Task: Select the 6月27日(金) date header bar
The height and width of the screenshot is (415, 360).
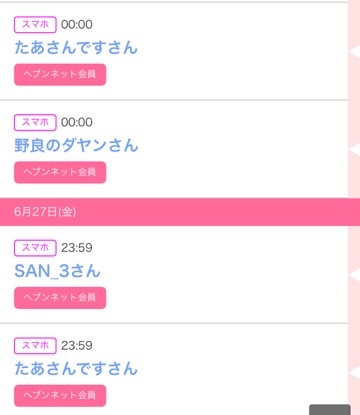Action: click(180, 212)
